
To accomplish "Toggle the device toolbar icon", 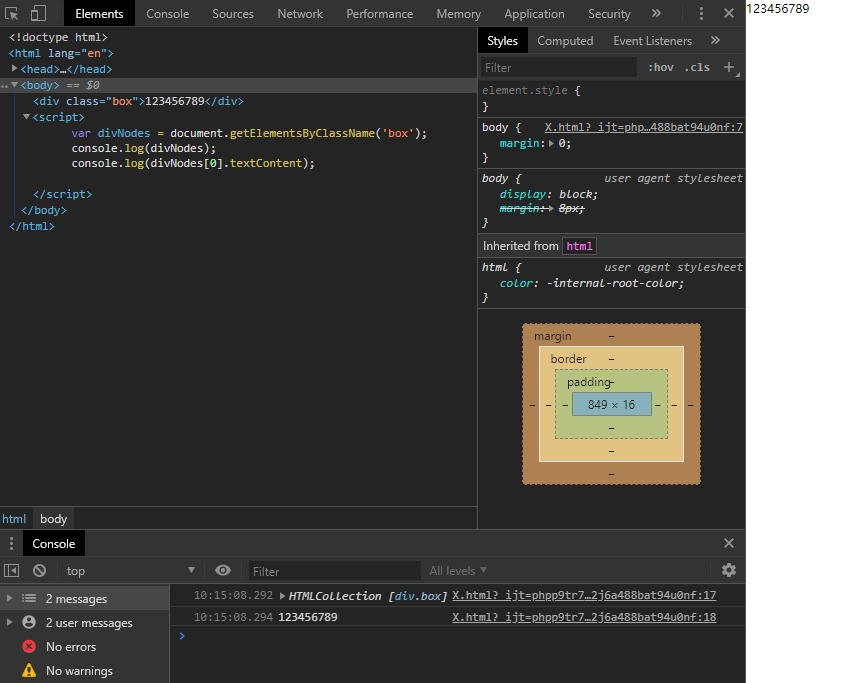I will coord(38,14).
